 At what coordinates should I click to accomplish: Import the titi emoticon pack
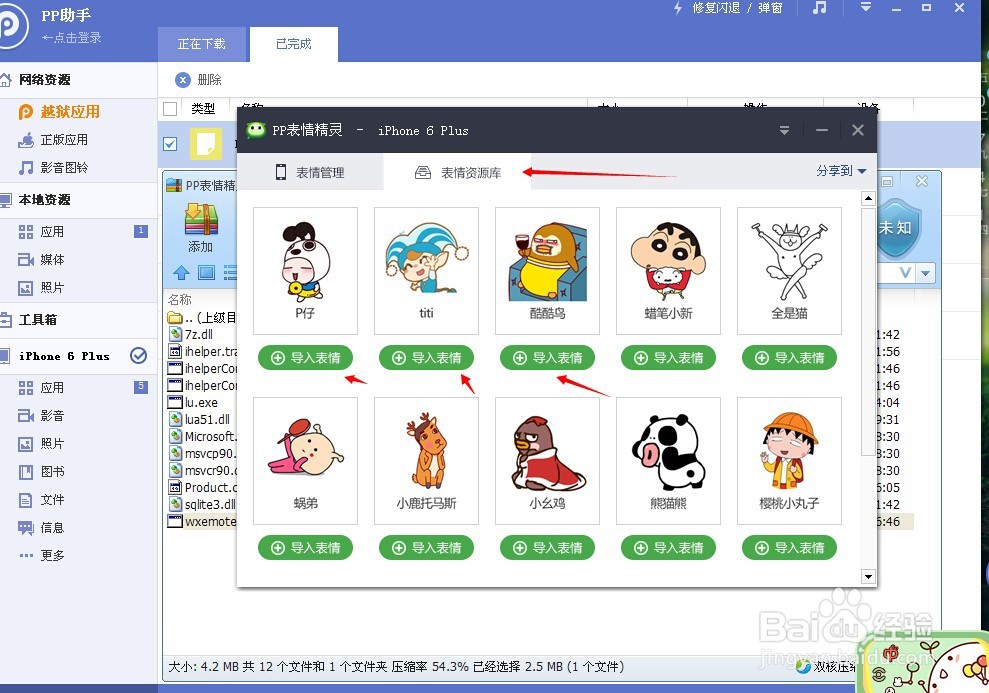coord(426,358)
